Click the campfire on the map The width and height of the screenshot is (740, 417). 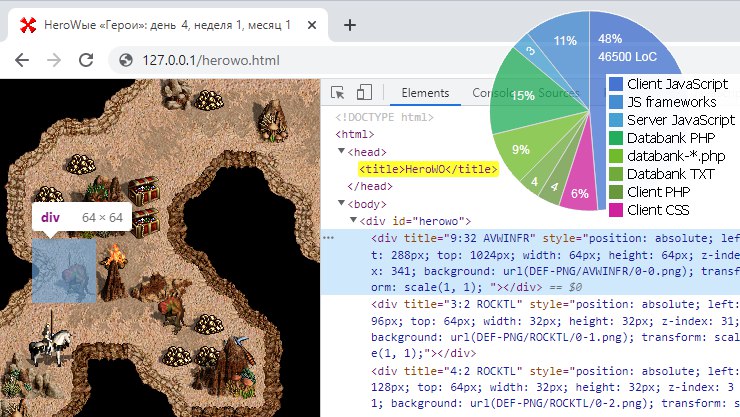(x=114, y=274)
